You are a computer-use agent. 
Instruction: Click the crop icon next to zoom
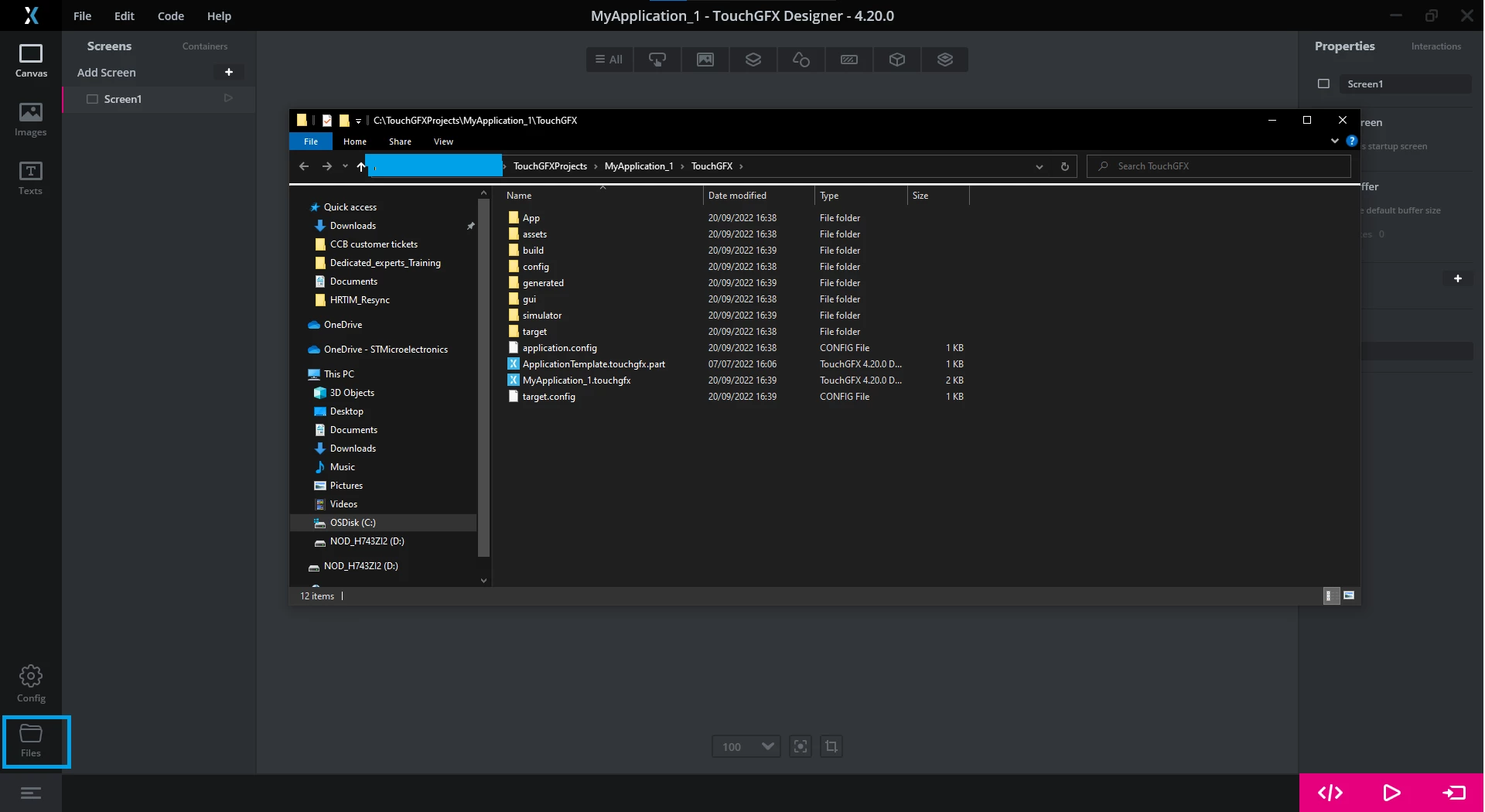[x=831, y=746]
